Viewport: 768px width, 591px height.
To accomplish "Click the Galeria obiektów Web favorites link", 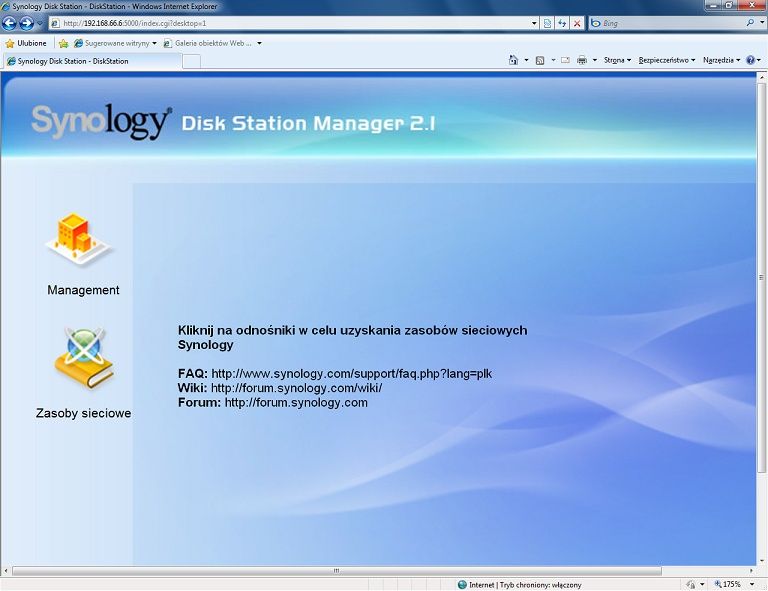I will click(208, 43).
